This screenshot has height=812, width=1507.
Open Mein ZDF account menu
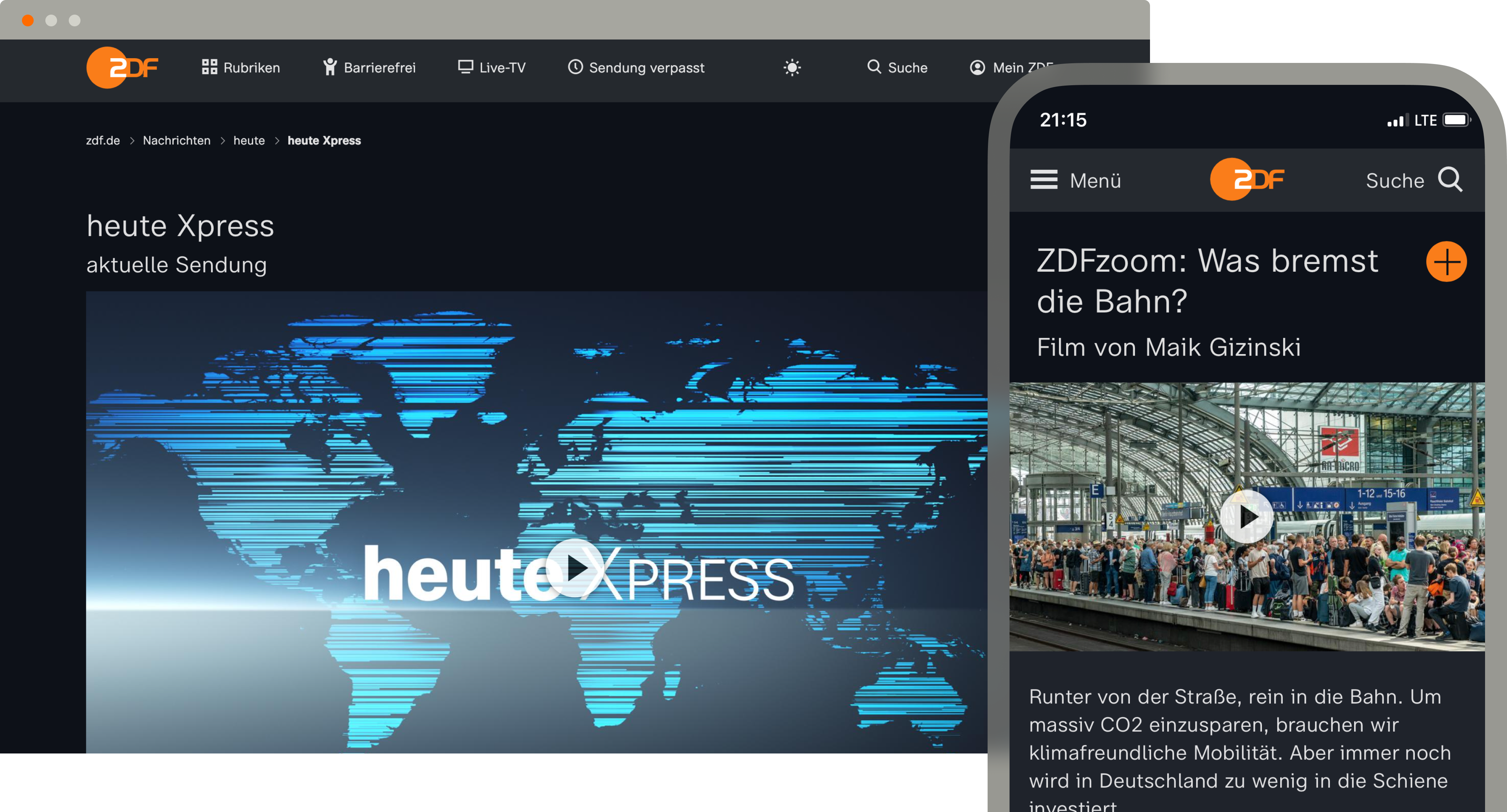pos(1011,67)
